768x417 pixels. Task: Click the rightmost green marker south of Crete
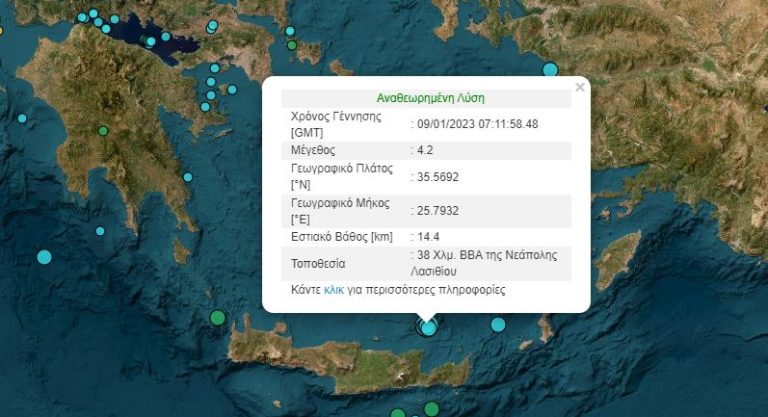point(431,409)
